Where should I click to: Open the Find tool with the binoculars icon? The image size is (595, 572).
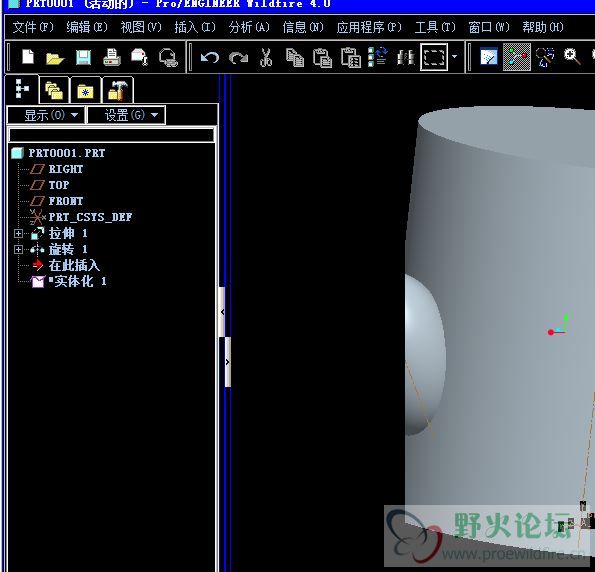pyautogui.click(x=406, y=58)
